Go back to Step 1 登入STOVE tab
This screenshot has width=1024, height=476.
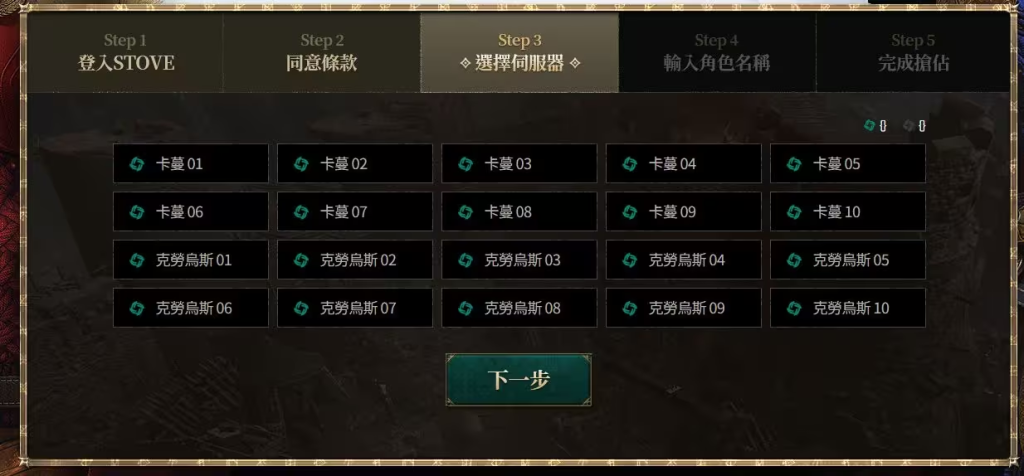coord(125,52)
